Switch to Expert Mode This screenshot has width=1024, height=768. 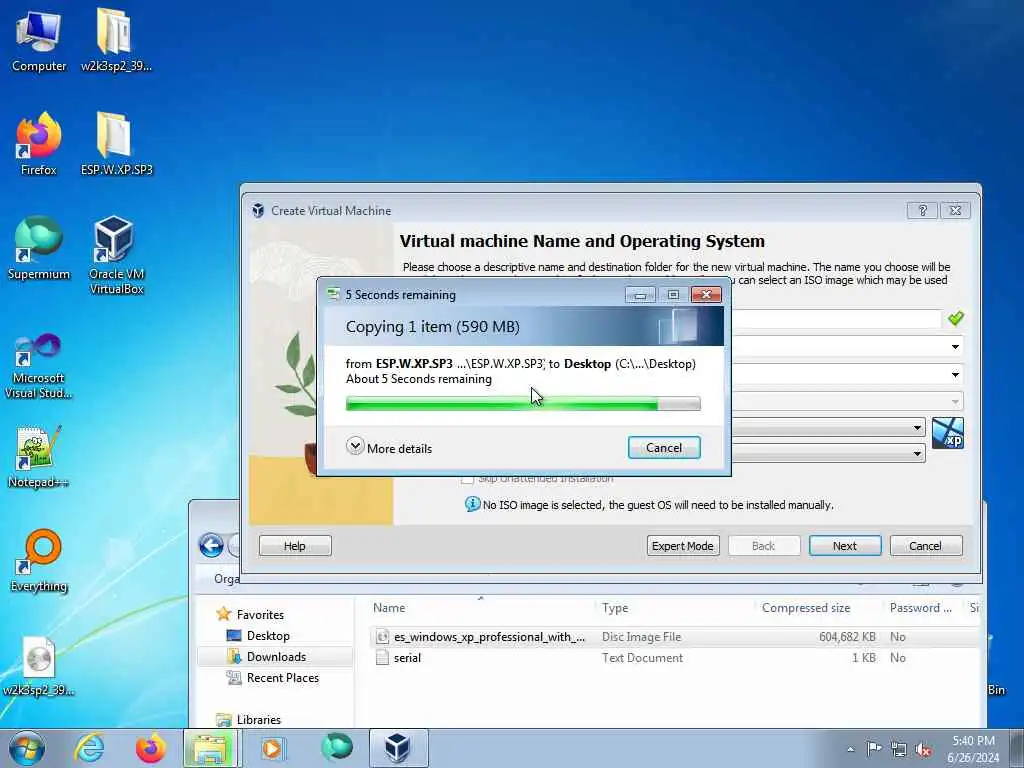(x=682, y=546)
